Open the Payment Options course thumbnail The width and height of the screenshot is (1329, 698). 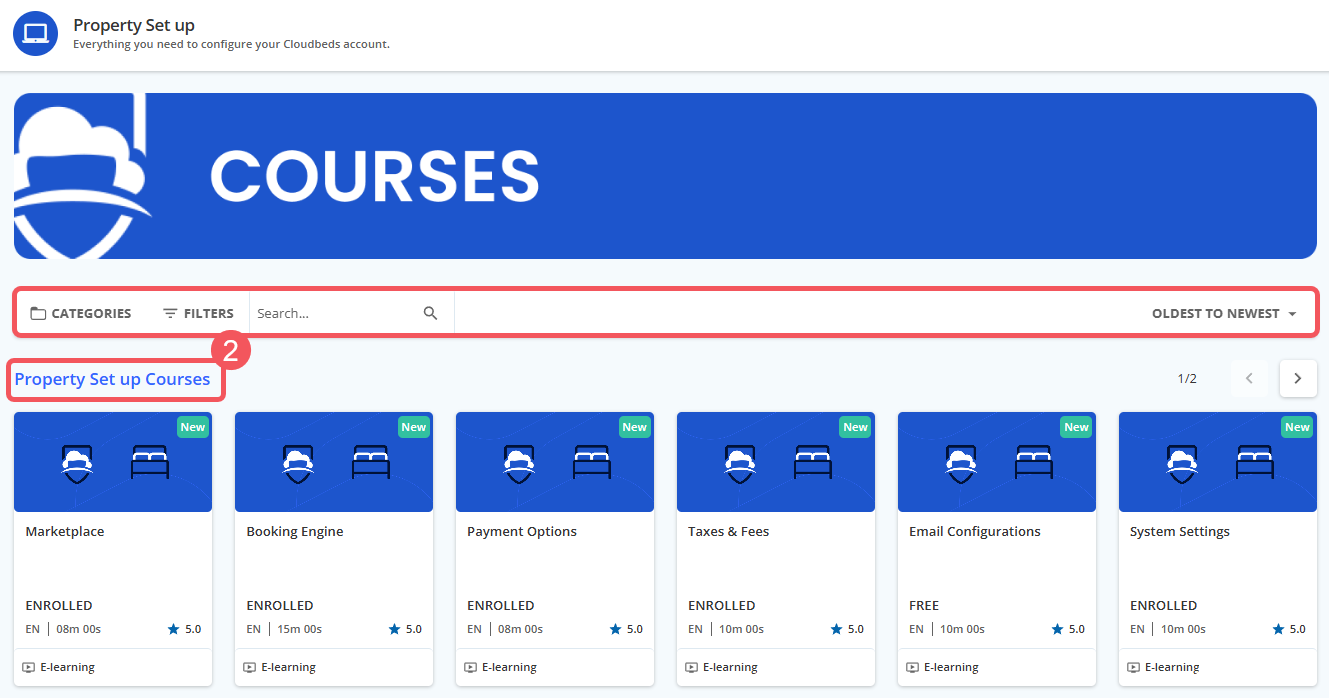(555, 462)
